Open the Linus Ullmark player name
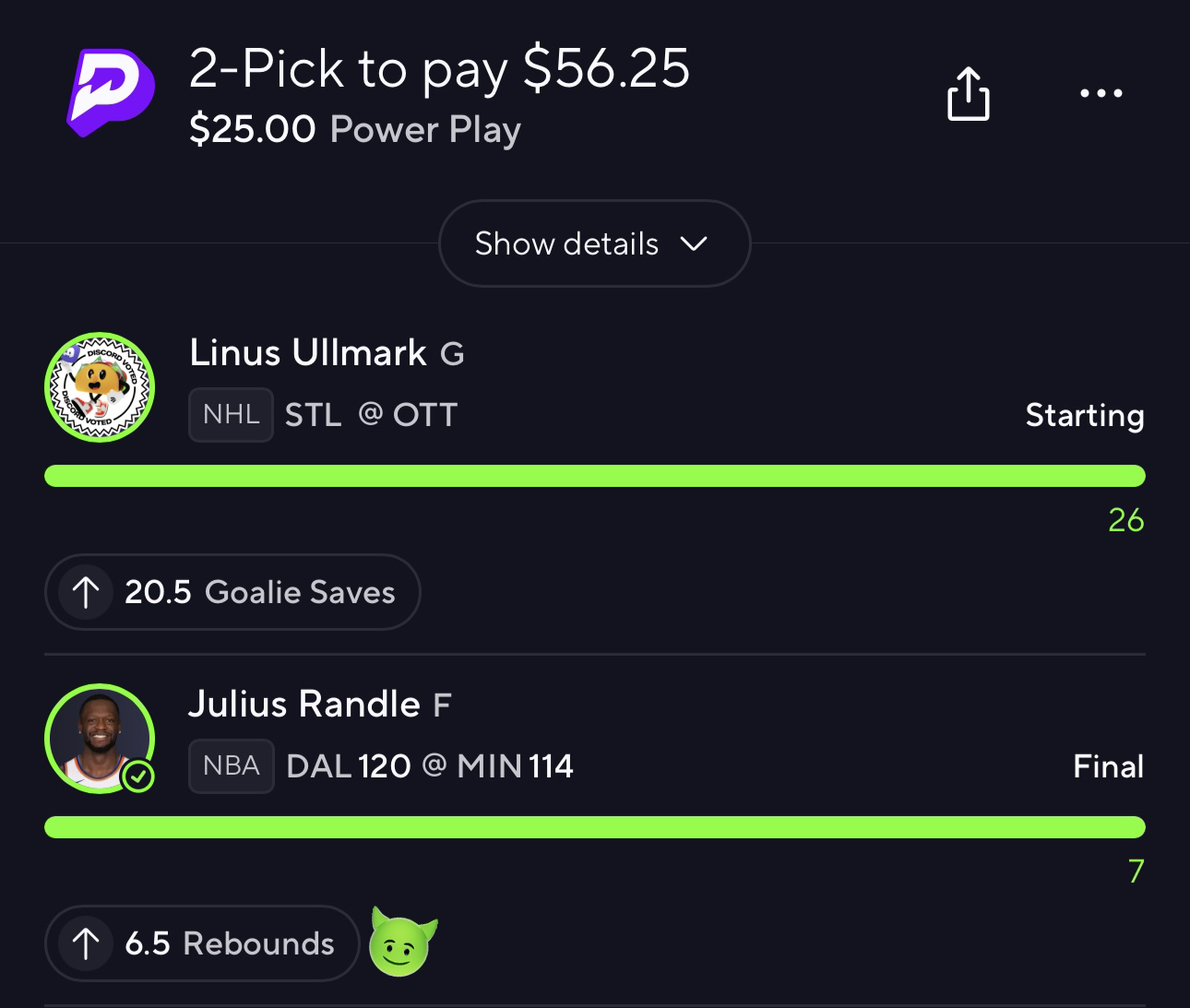The height and width of the screenshot is (1008, 1190). coord(308,352)
